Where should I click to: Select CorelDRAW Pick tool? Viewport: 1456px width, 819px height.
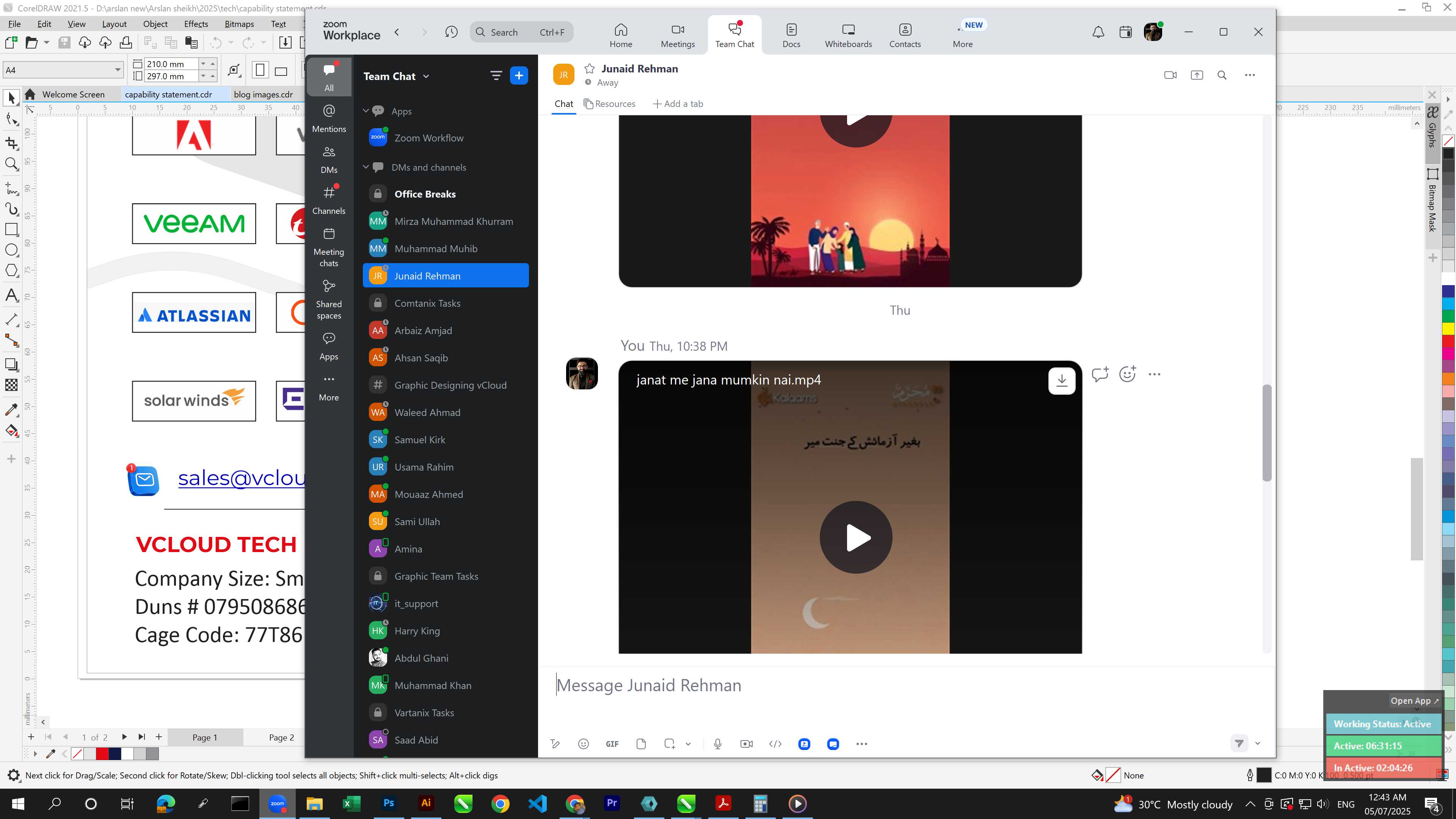click(11, 98)
